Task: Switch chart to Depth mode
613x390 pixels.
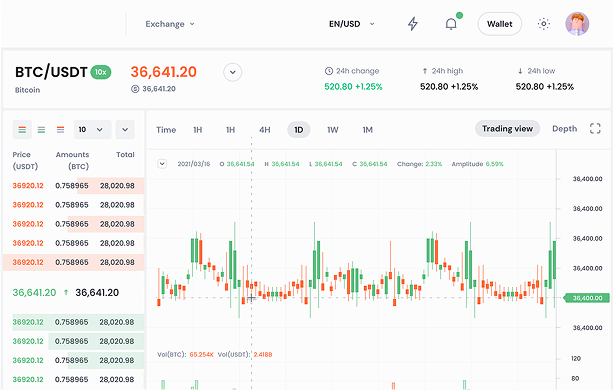Action: point(565,129)
